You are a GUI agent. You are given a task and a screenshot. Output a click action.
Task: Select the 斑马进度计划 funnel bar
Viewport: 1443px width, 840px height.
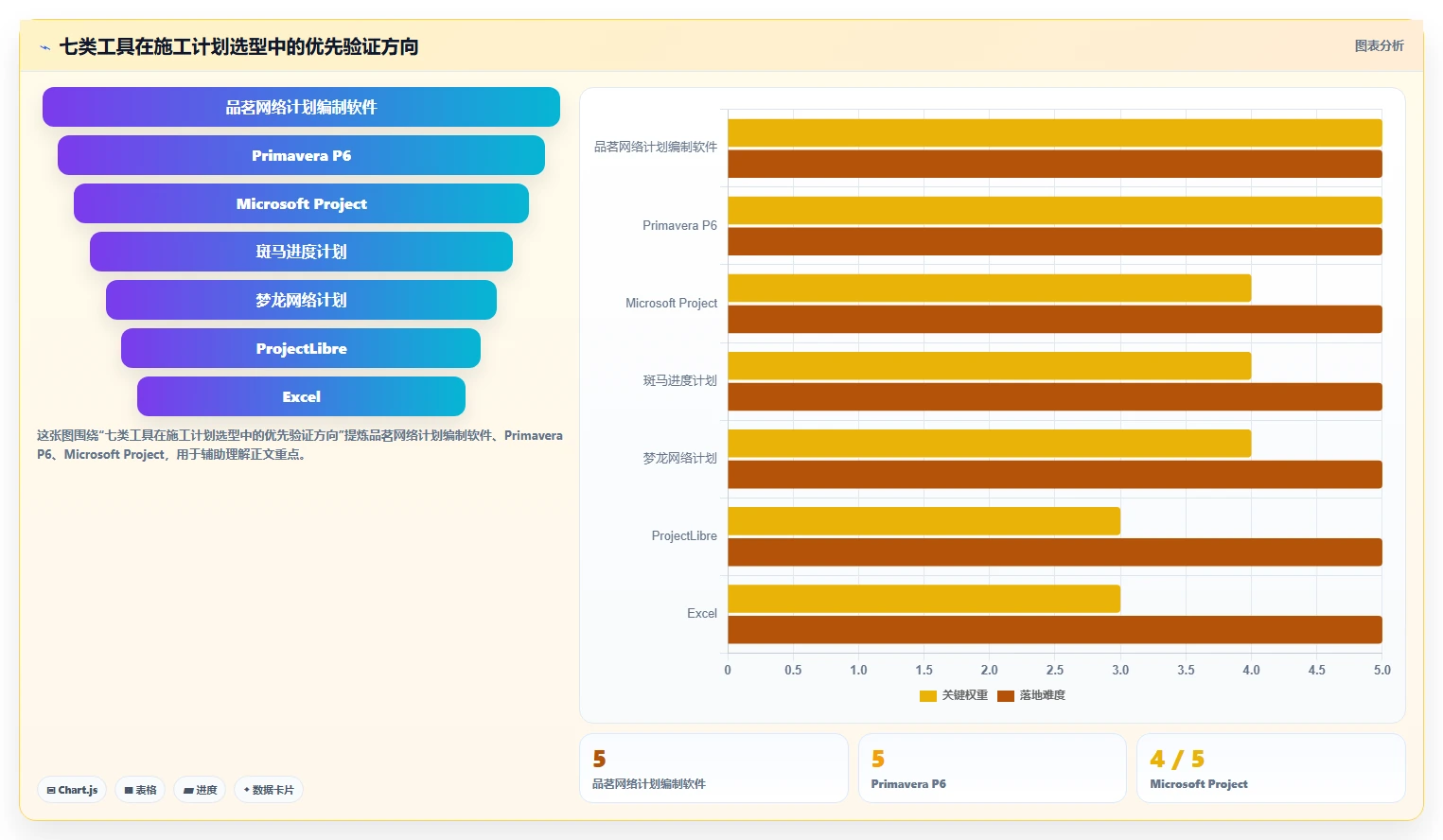coord(301,252)
